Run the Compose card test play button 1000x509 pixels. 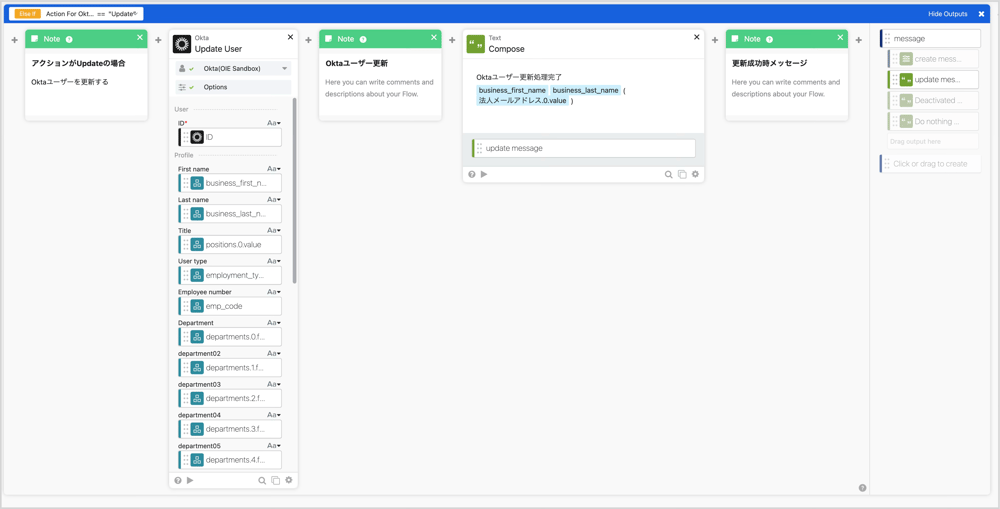click(x=484, y=174)
